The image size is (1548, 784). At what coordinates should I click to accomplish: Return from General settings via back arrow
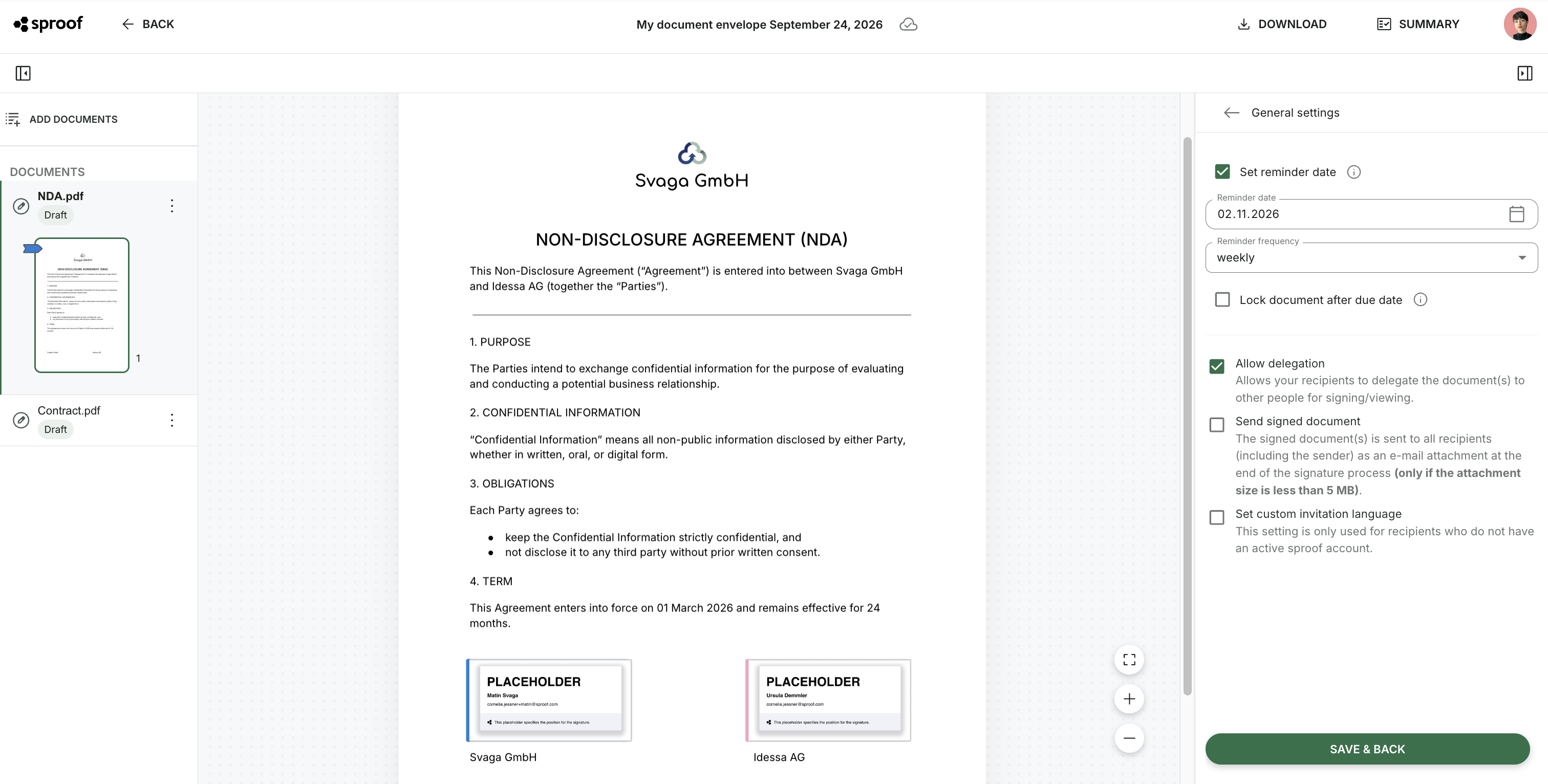tap(1231, 113)
